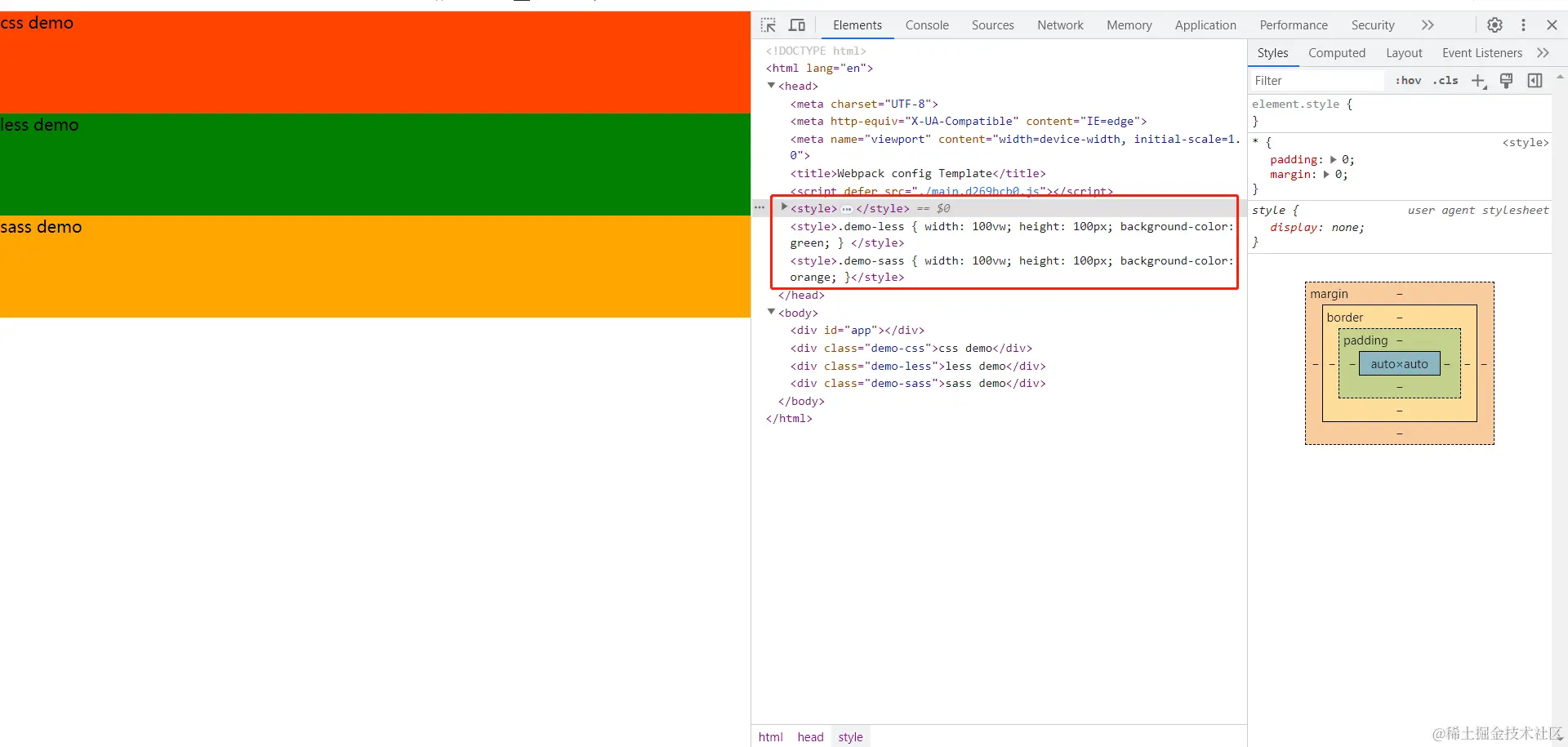Click the display: none declaration
The width and height of the screenshot is (1568, 747).
coord(1317,228)
